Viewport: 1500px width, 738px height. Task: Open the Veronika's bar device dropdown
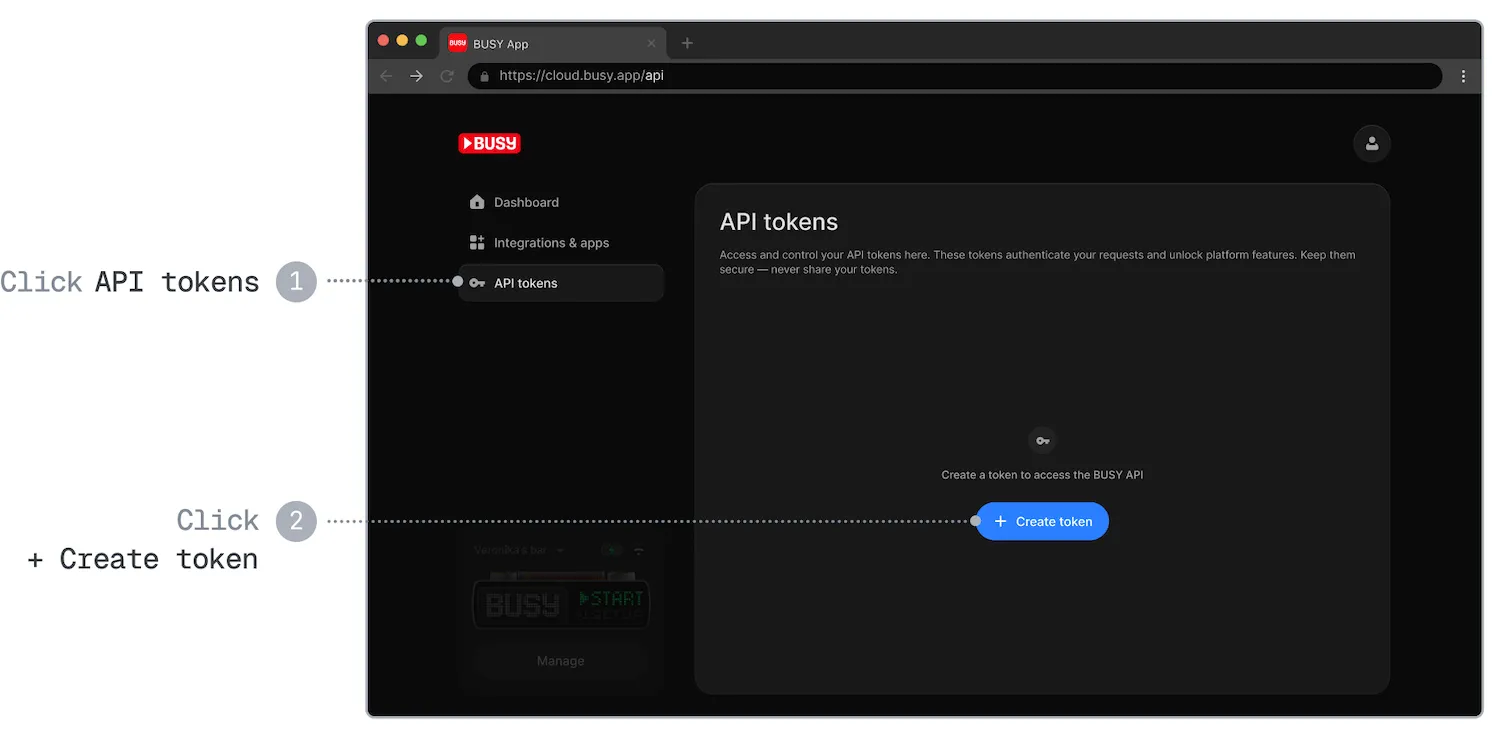coord(520,550)
